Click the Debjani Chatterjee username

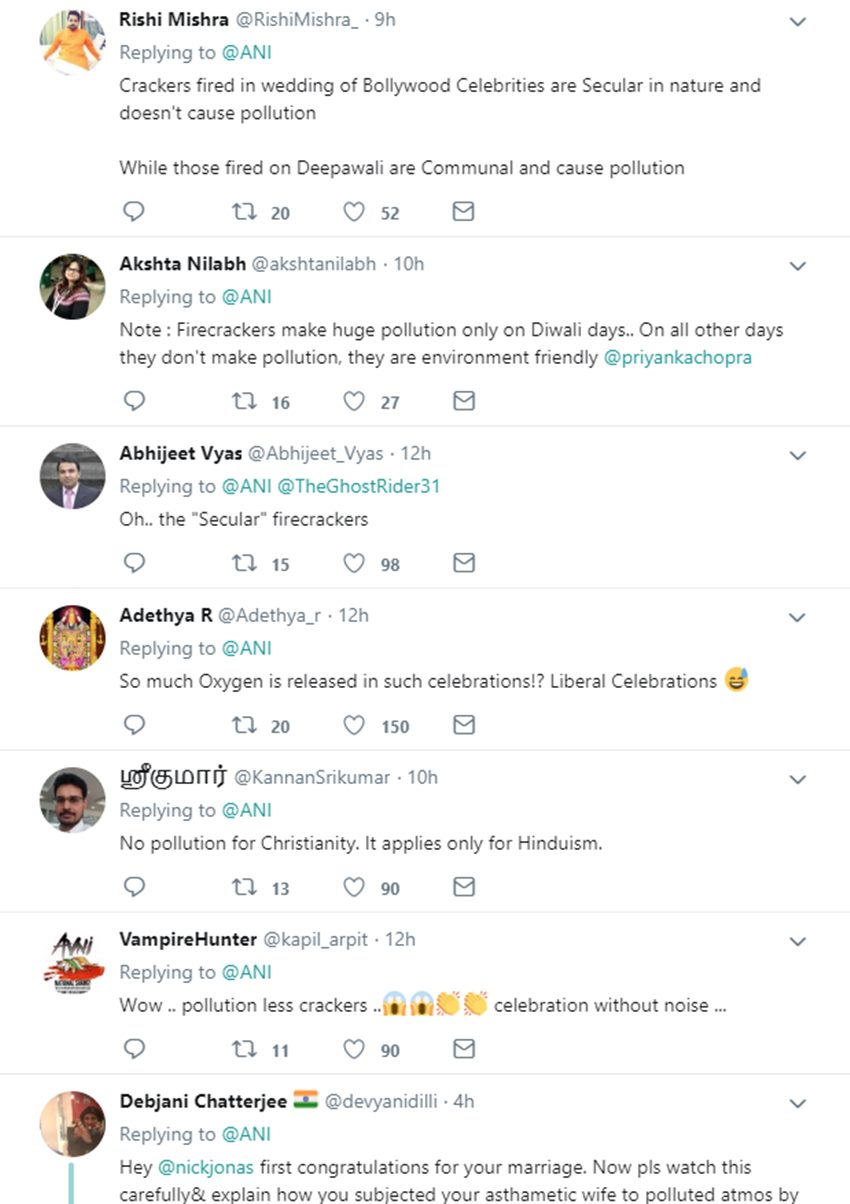pyautogui.click(x=203, y=1101)
